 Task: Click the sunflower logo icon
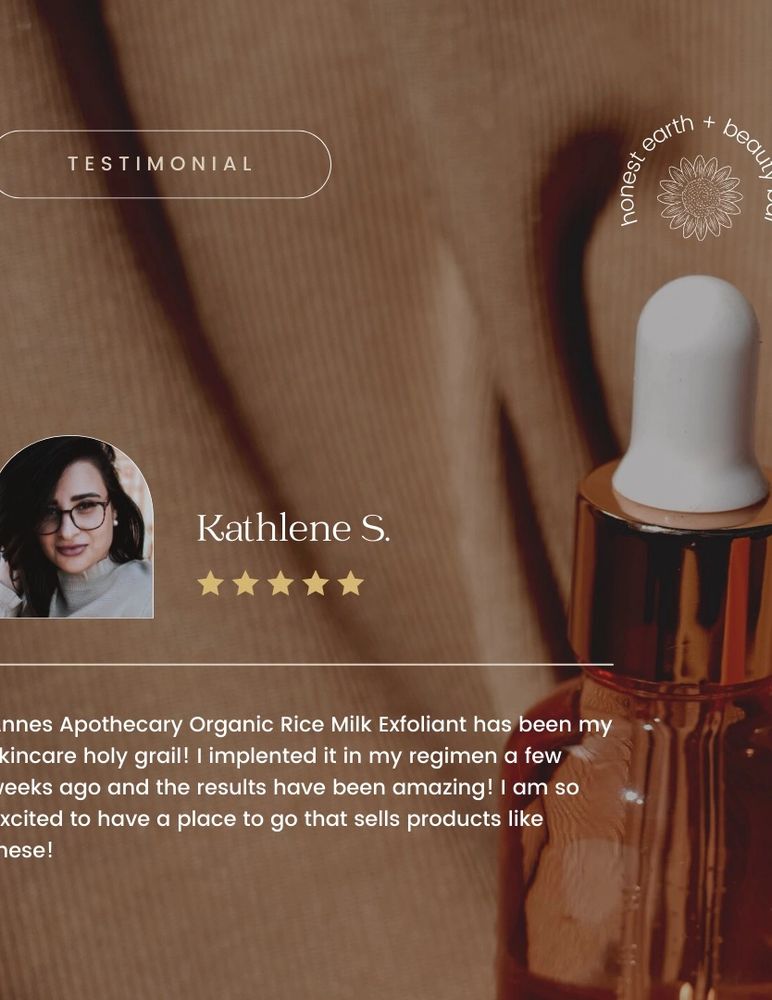(700, 198)
